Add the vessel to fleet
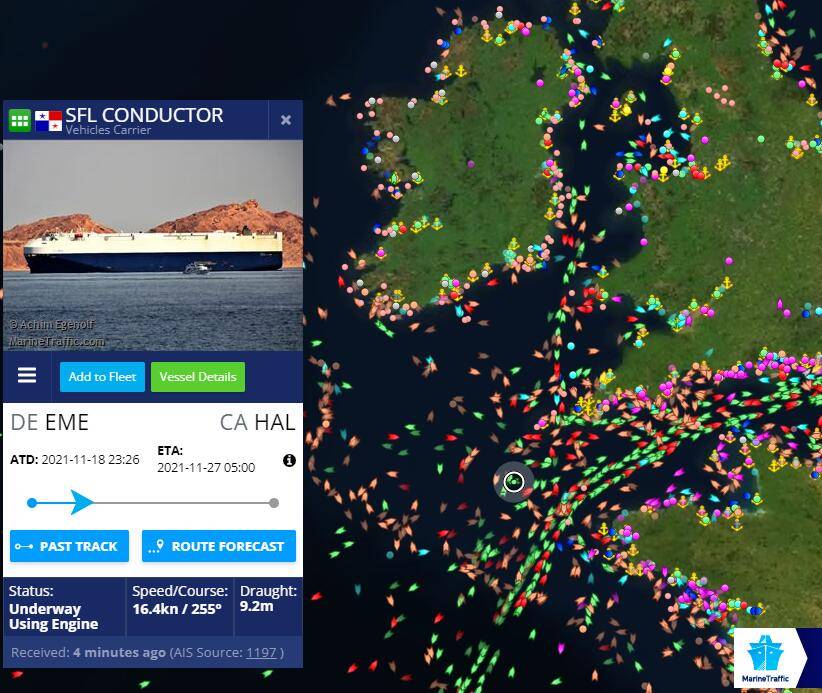The width and height of the screenshot is (822, 693). click(102, 377)
